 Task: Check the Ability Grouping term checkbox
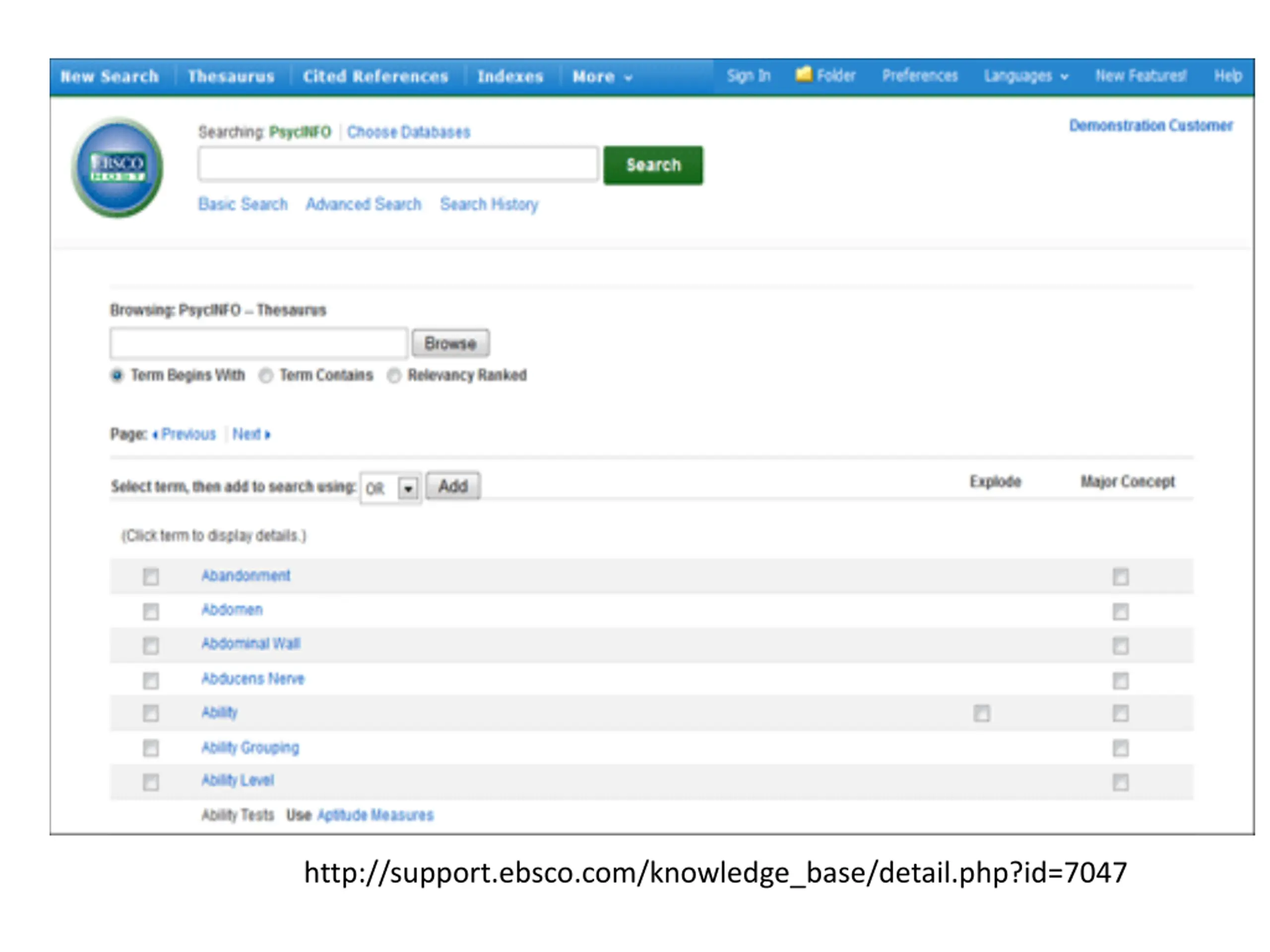point(151,748)
